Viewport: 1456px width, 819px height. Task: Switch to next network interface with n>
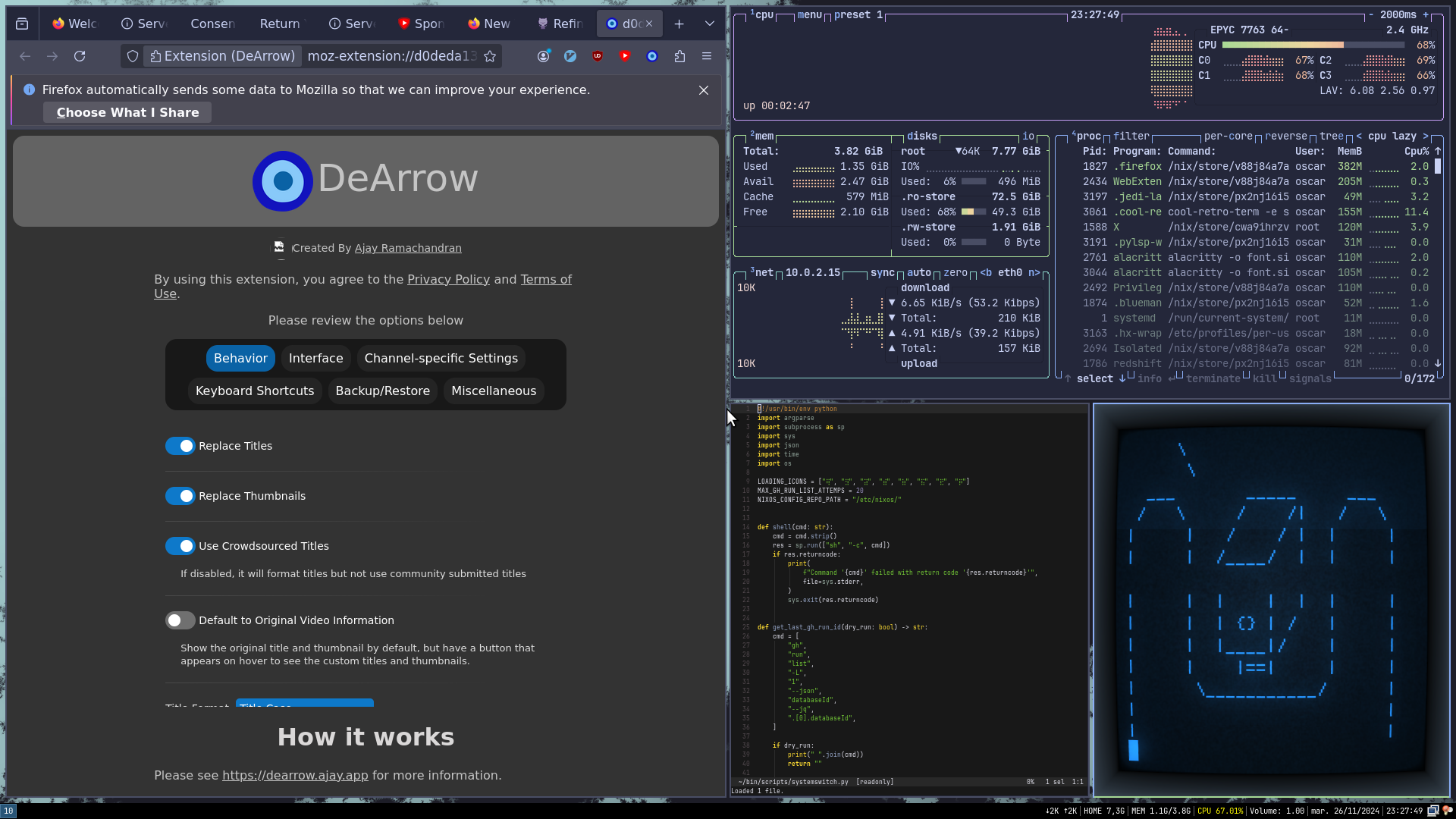point(1034,273)
